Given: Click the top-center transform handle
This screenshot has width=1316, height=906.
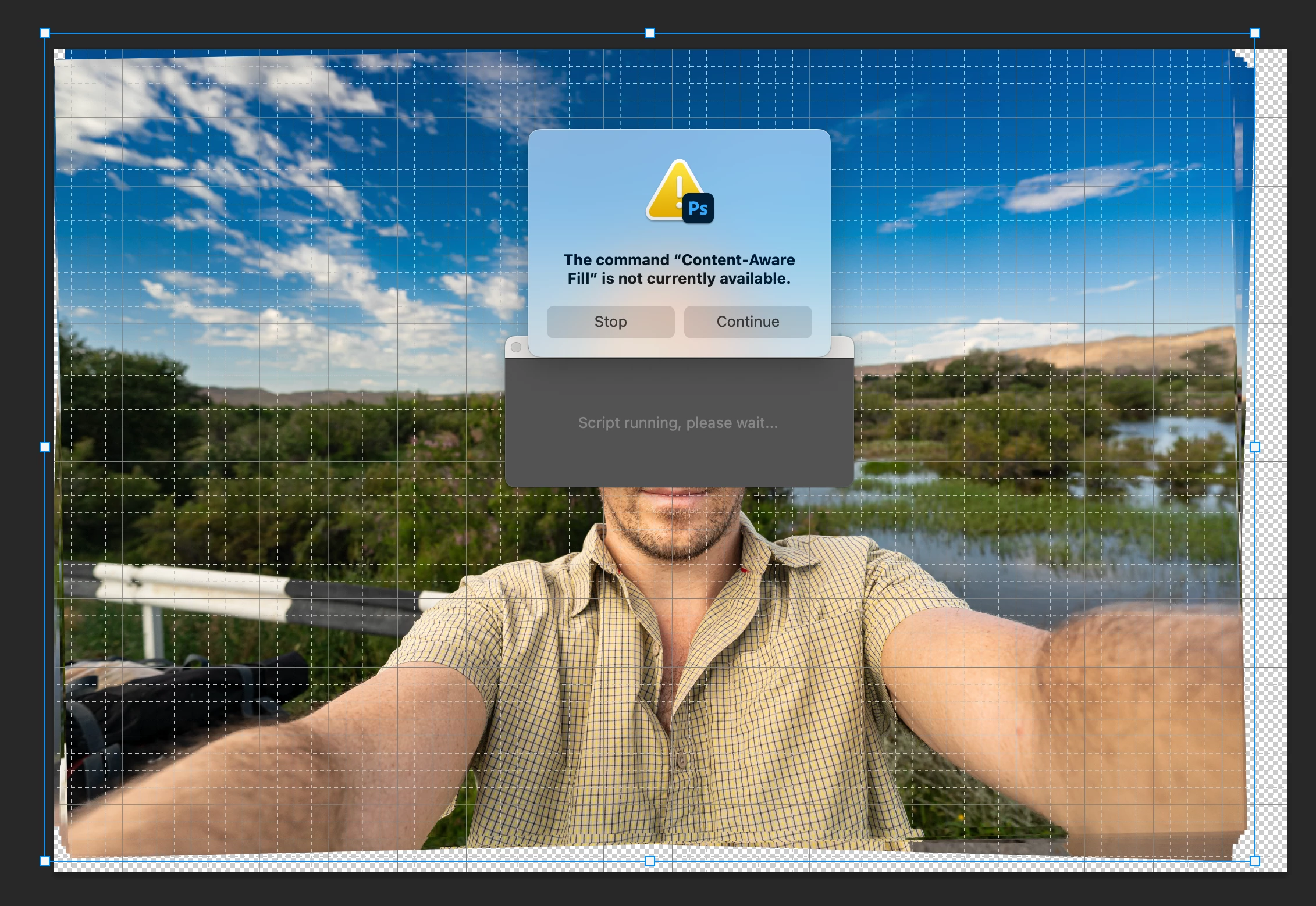Looking at the screenshot, I should (650, 33).
